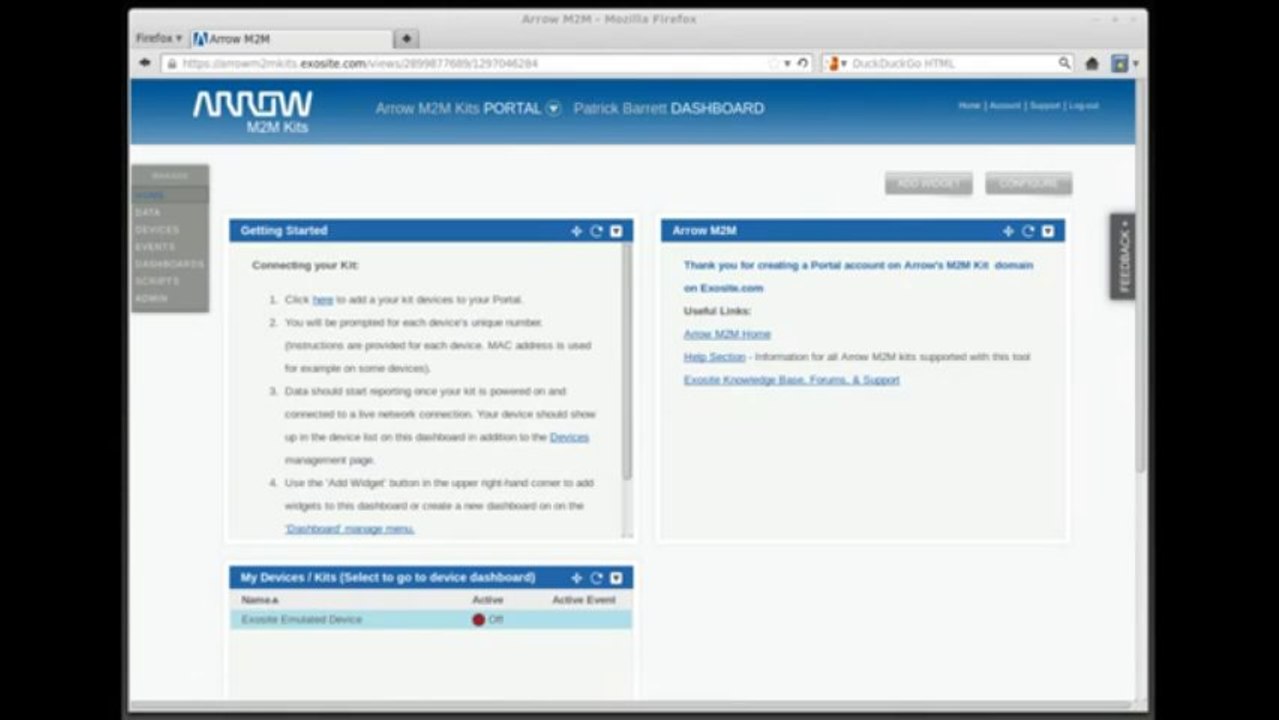Open the Getting Started widget dropdown menu
Screen dimensions: 1279x720
pyautogui.click(x=616, y=231)
